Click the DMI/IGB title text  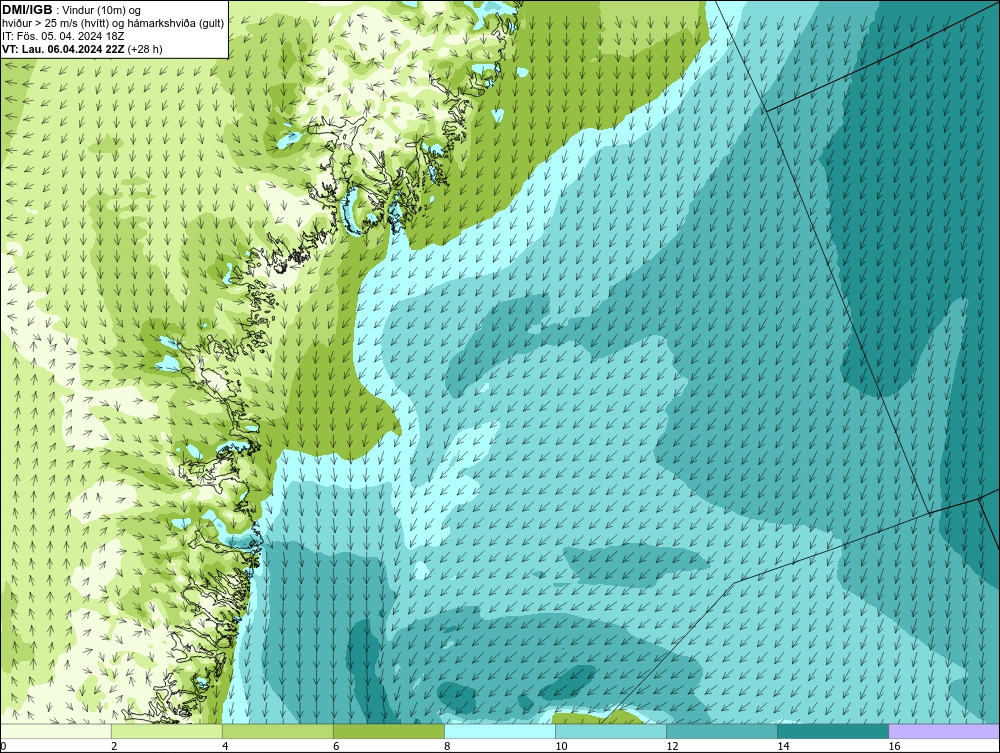click(x=28, y=10)
